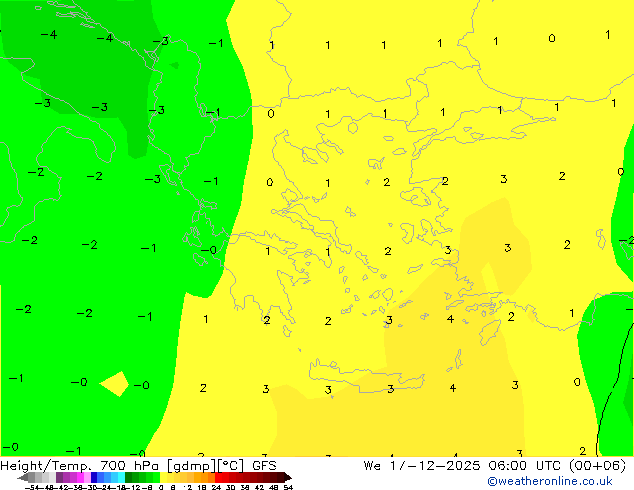The image size is (634, 490).
Task: Click the dark red end of temperature legend
Action: point(287,477)
